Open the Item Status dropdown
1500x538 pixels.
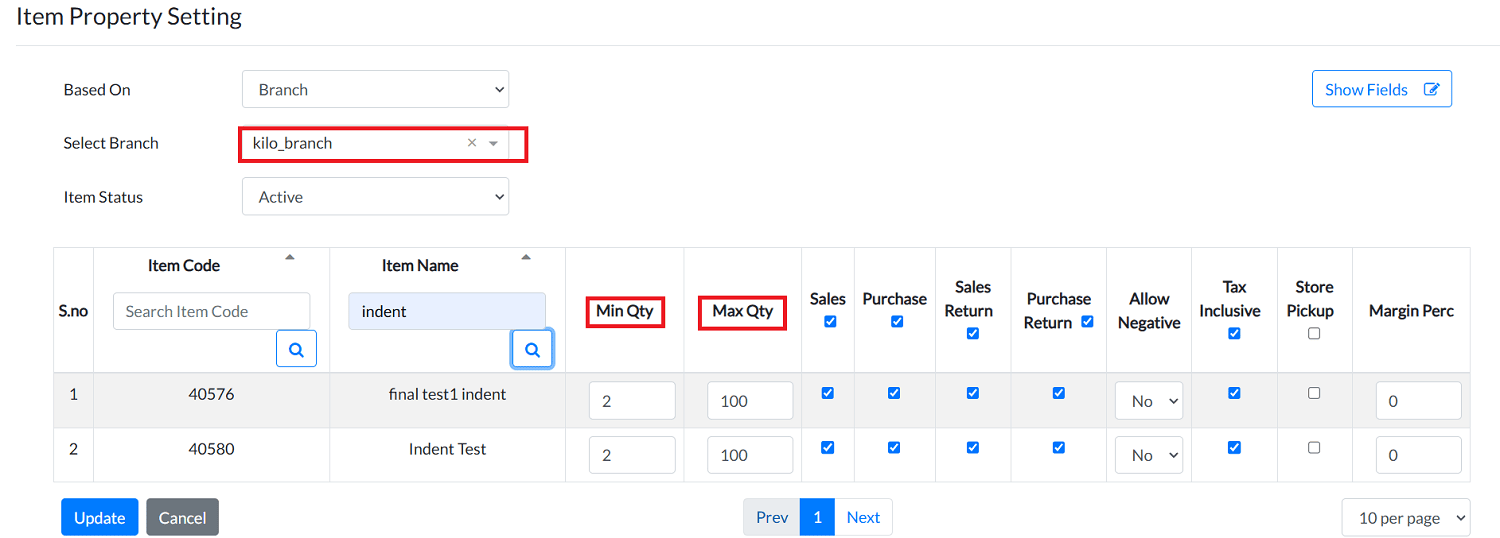[x=375, y=197]
